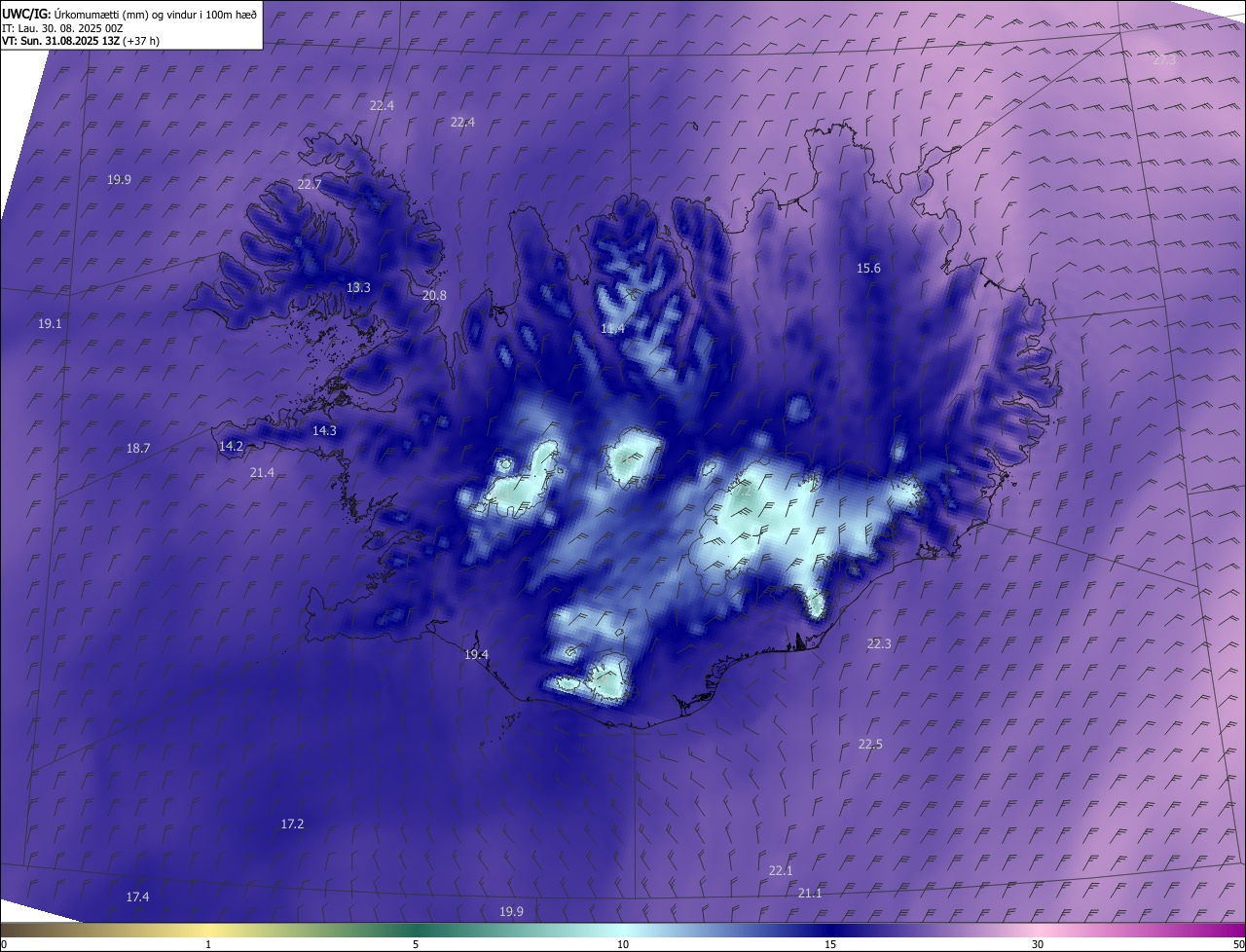Click the 18.7 value label
This screenshot has height=952, width=1246.
click(138, 448)
